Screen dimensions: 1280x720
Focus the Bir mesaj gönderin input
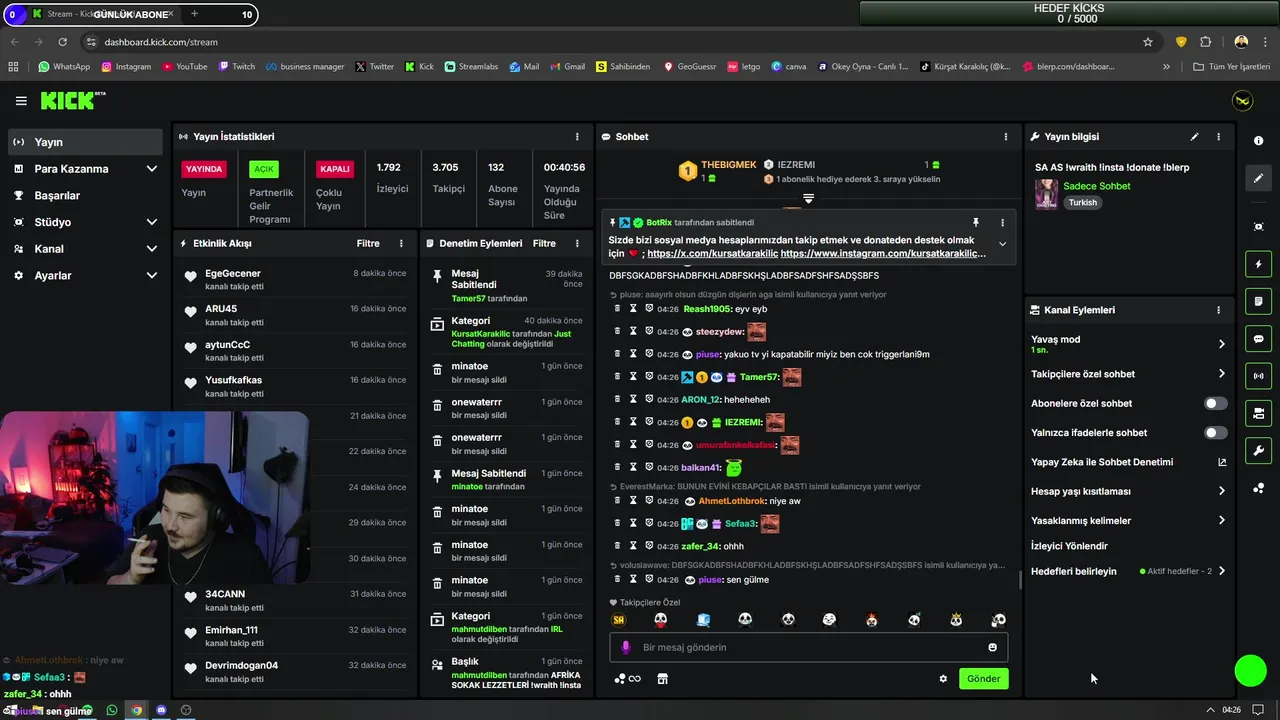tap(808, 647)
